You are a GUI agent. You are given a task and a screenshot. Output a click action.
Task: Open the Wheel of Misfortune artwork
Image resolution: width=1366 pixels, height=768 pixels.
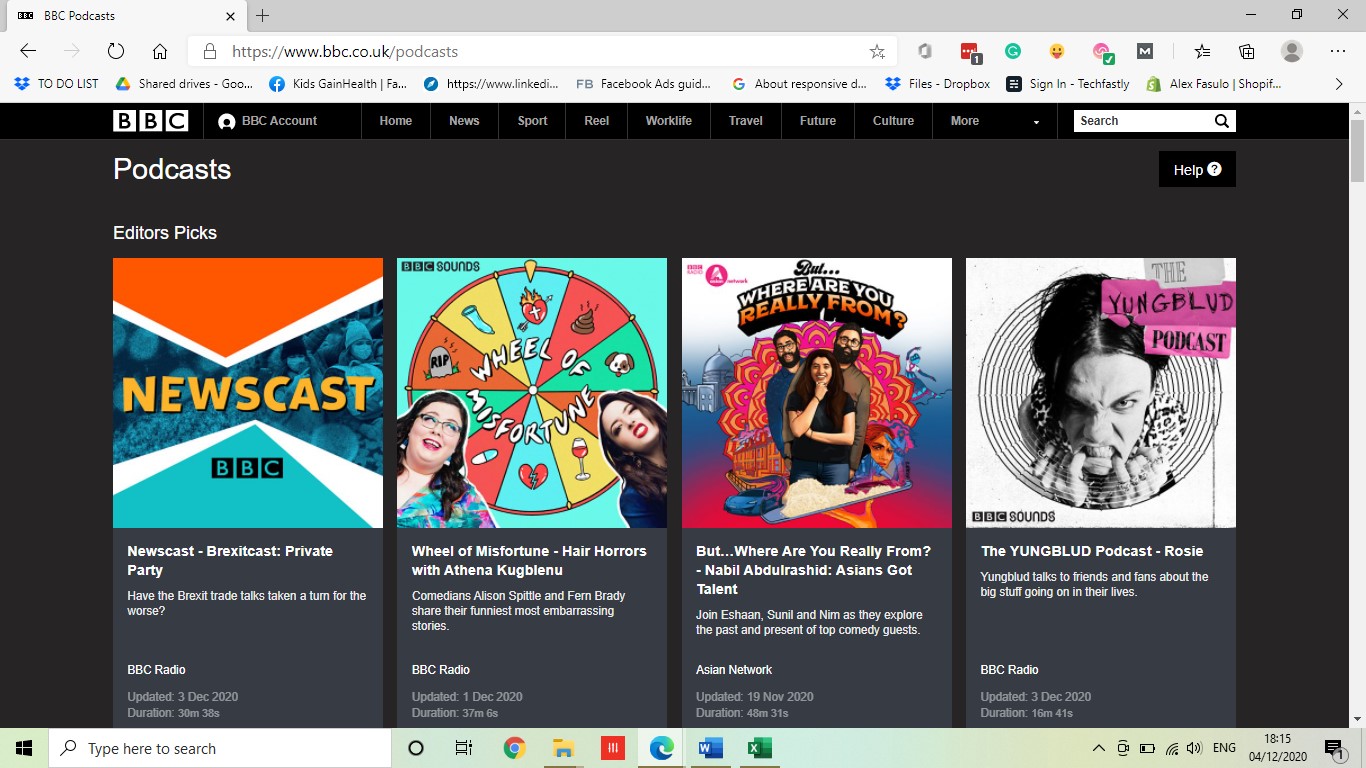(x=532, y=393)
